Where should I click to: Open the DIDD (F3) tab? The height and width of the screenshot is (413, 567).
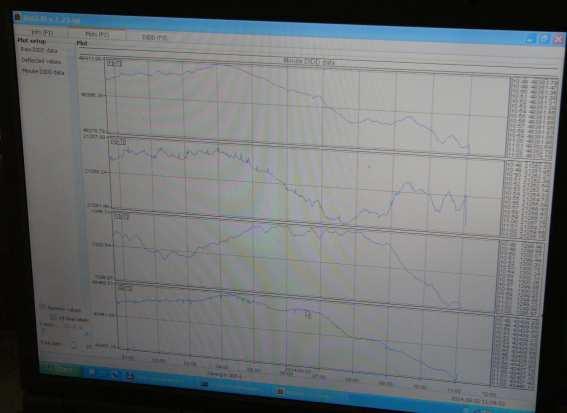click(154, 37)
